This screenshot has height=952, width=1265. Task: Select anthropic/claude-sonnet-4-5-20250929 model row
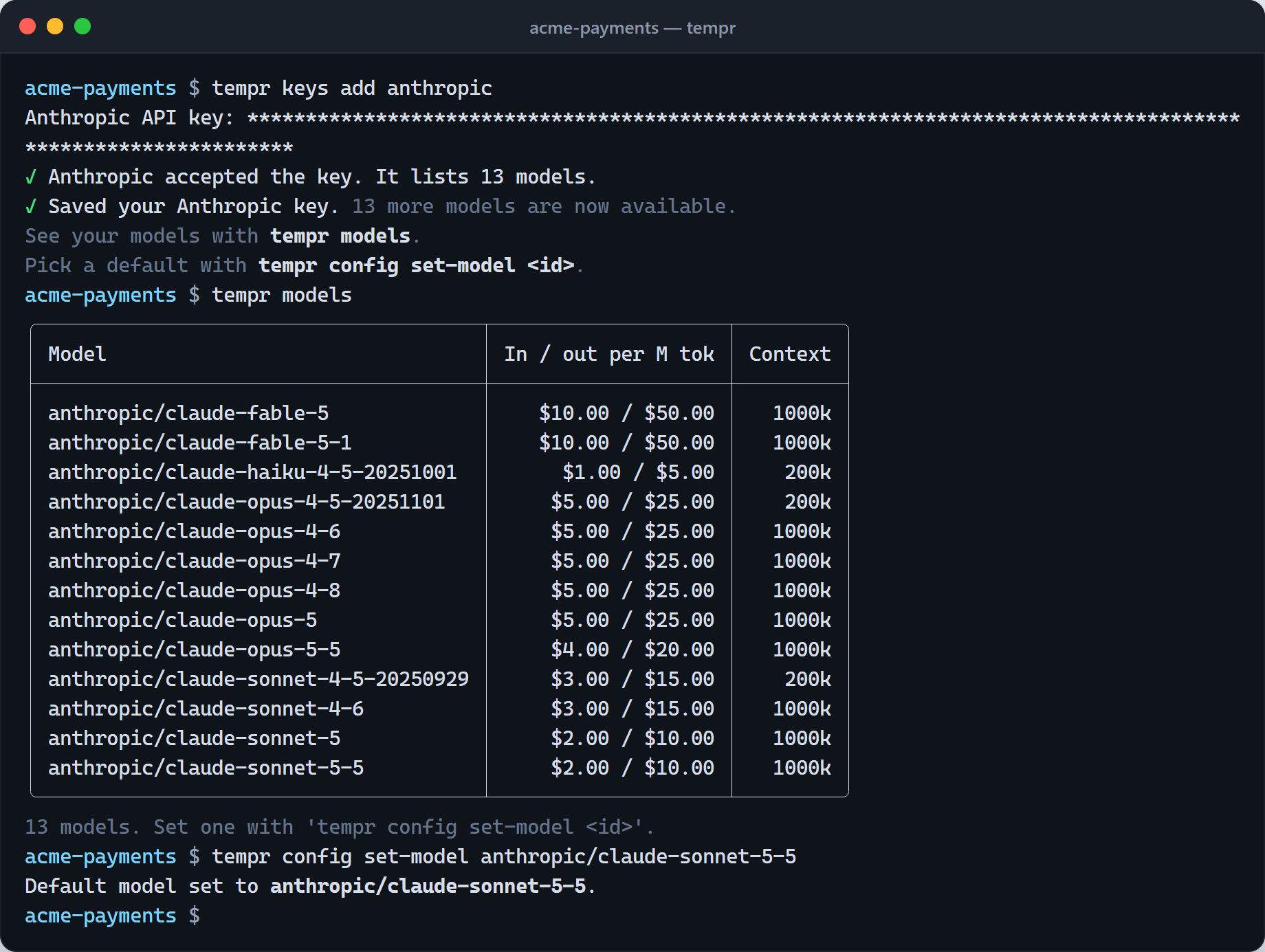pos(439,679)
